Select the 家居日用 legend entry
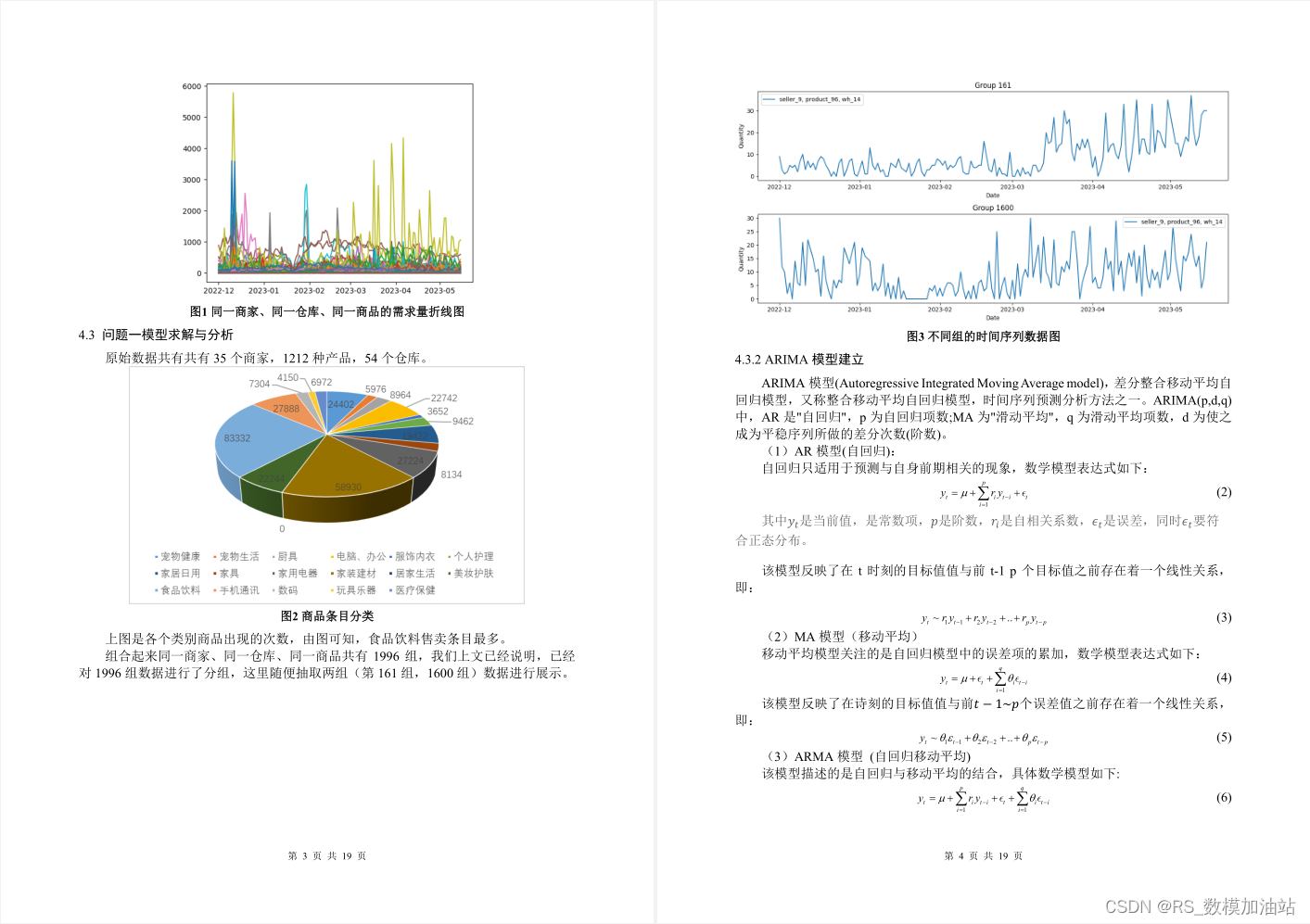The width and height of the screenshot is (1310, 924). (177, 574)
